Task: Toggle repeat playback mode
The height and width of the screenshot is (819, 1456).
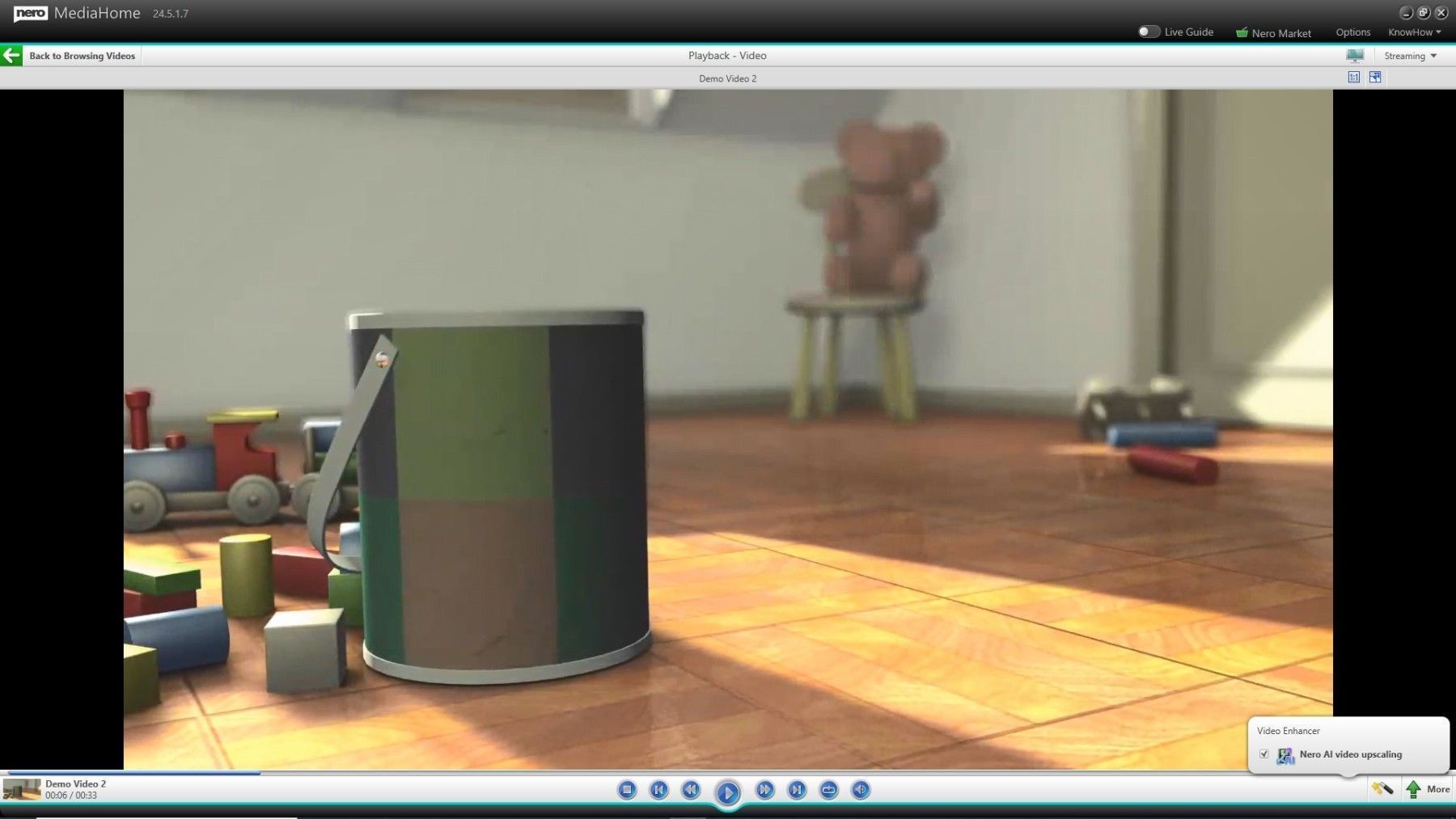Action: point(828,790)
